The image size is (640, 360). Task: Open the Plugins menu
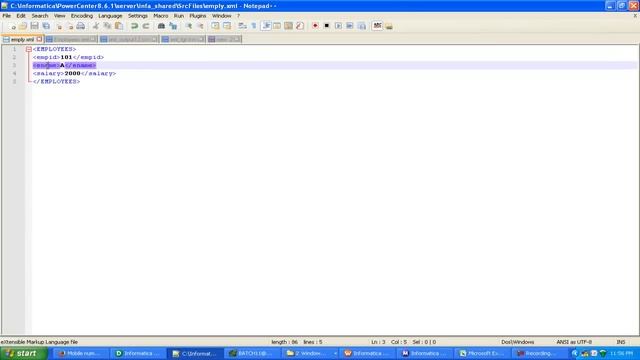click(198, 16)
